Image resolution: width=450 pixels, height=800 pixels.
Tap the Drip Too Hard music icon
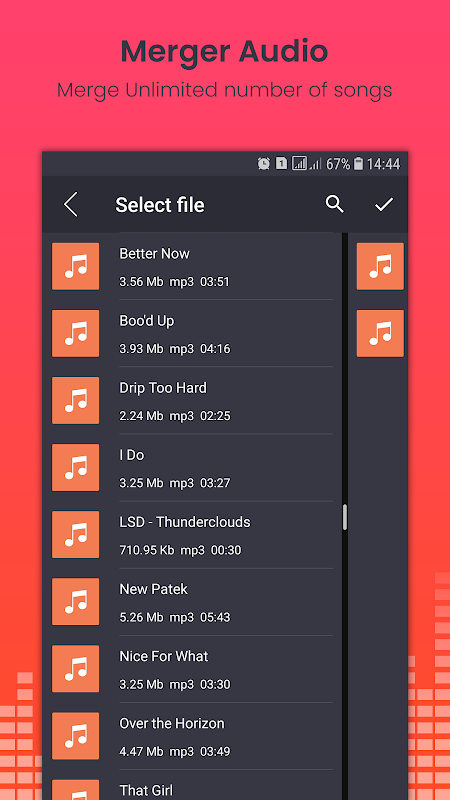[x=76, y=401]
